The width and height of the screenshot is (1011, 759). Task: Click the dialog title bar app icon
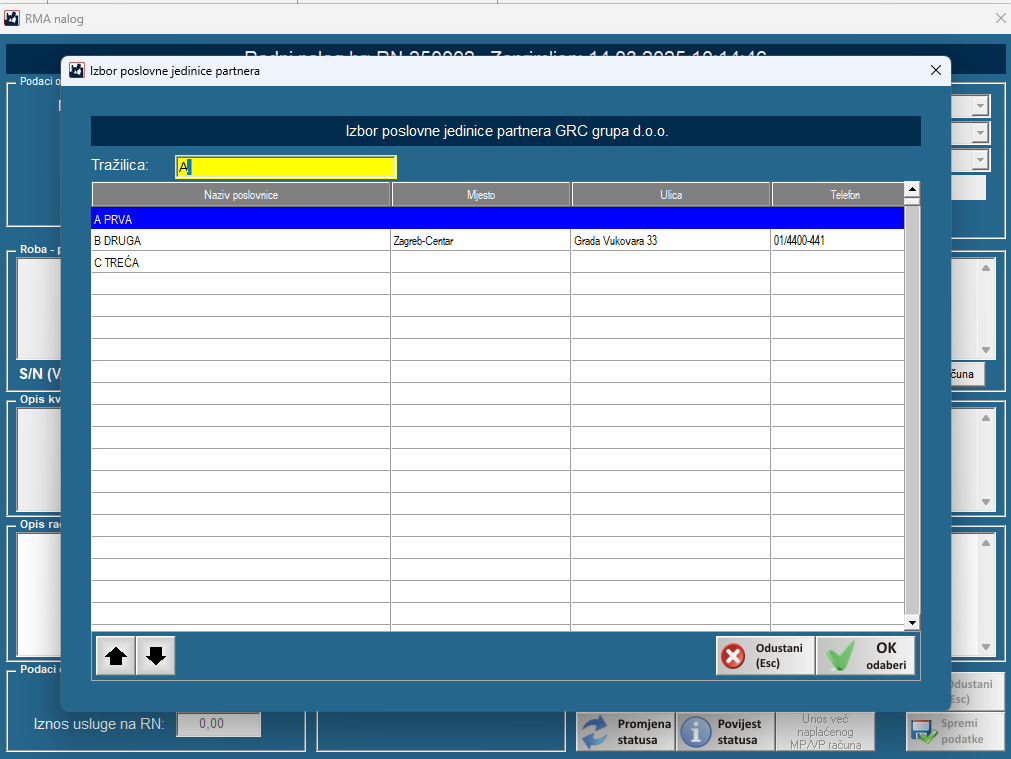coord(77,70)
